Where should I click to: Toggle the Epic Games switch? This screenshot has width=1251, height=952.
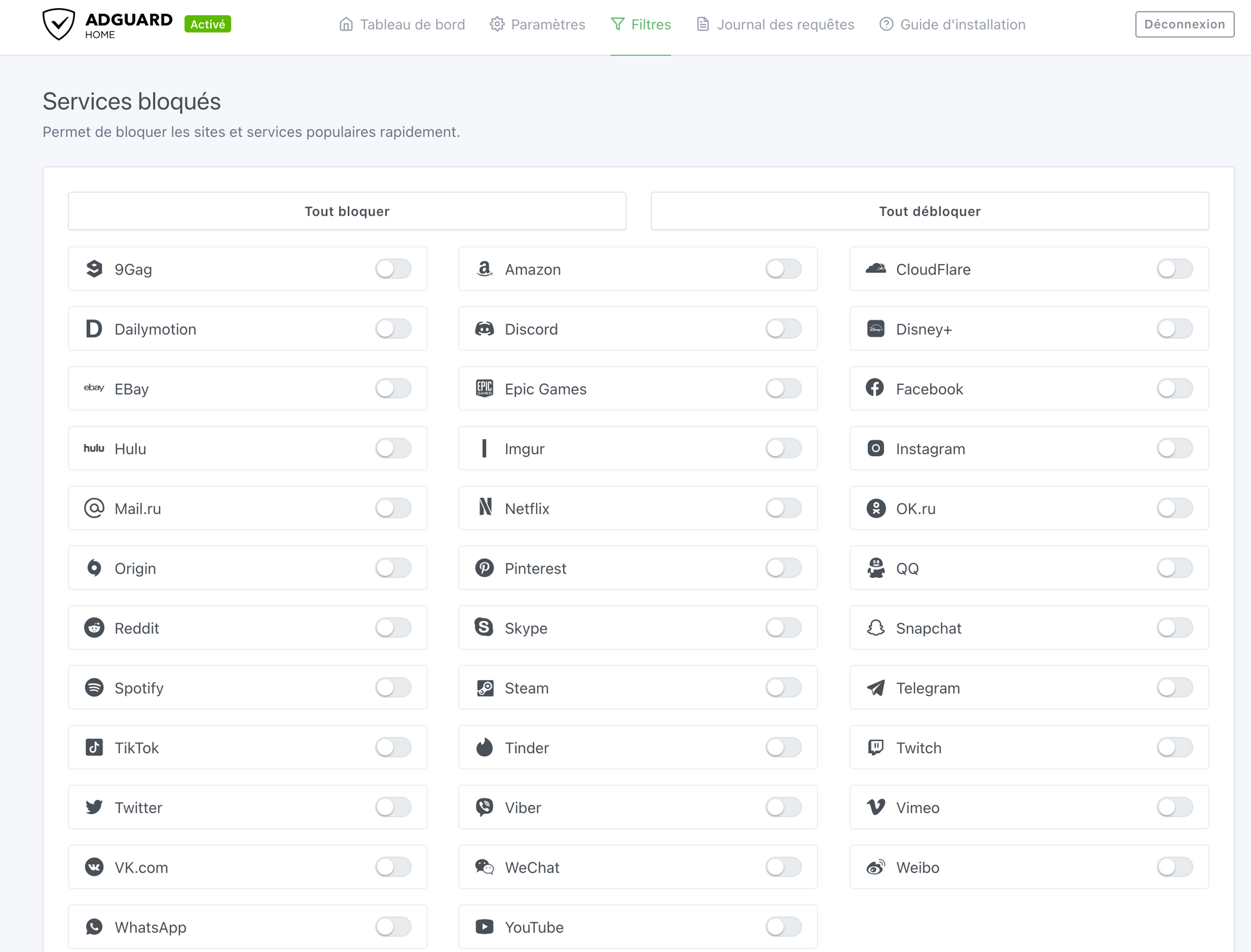click(784, 388)
